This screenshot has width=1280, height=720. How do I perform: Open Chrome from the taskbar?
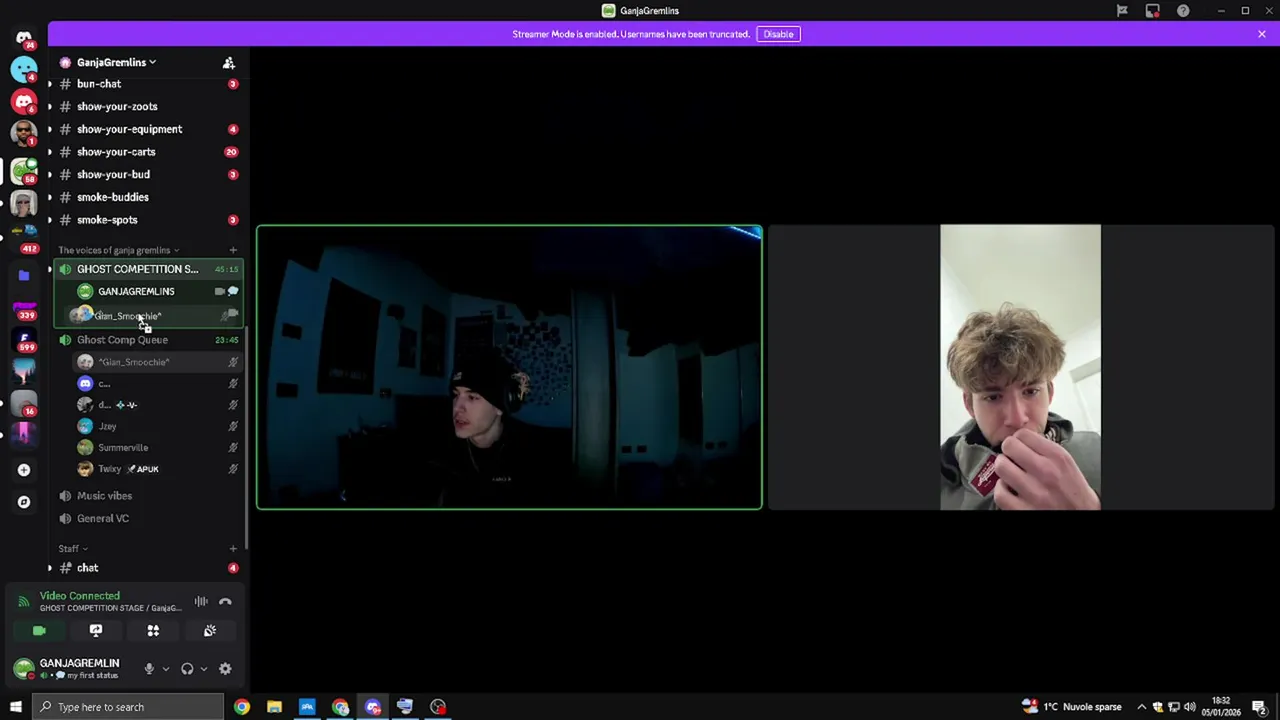tap(242, 707)
